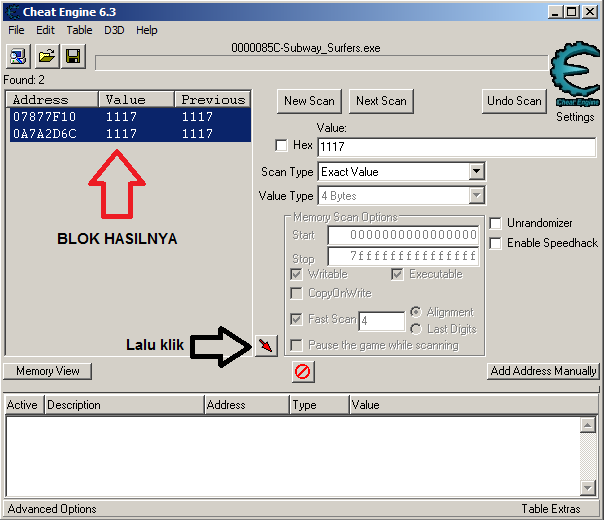Click the open folder toolbar icon
Viewport: 604px width, 520px height.
pos(47,57)
